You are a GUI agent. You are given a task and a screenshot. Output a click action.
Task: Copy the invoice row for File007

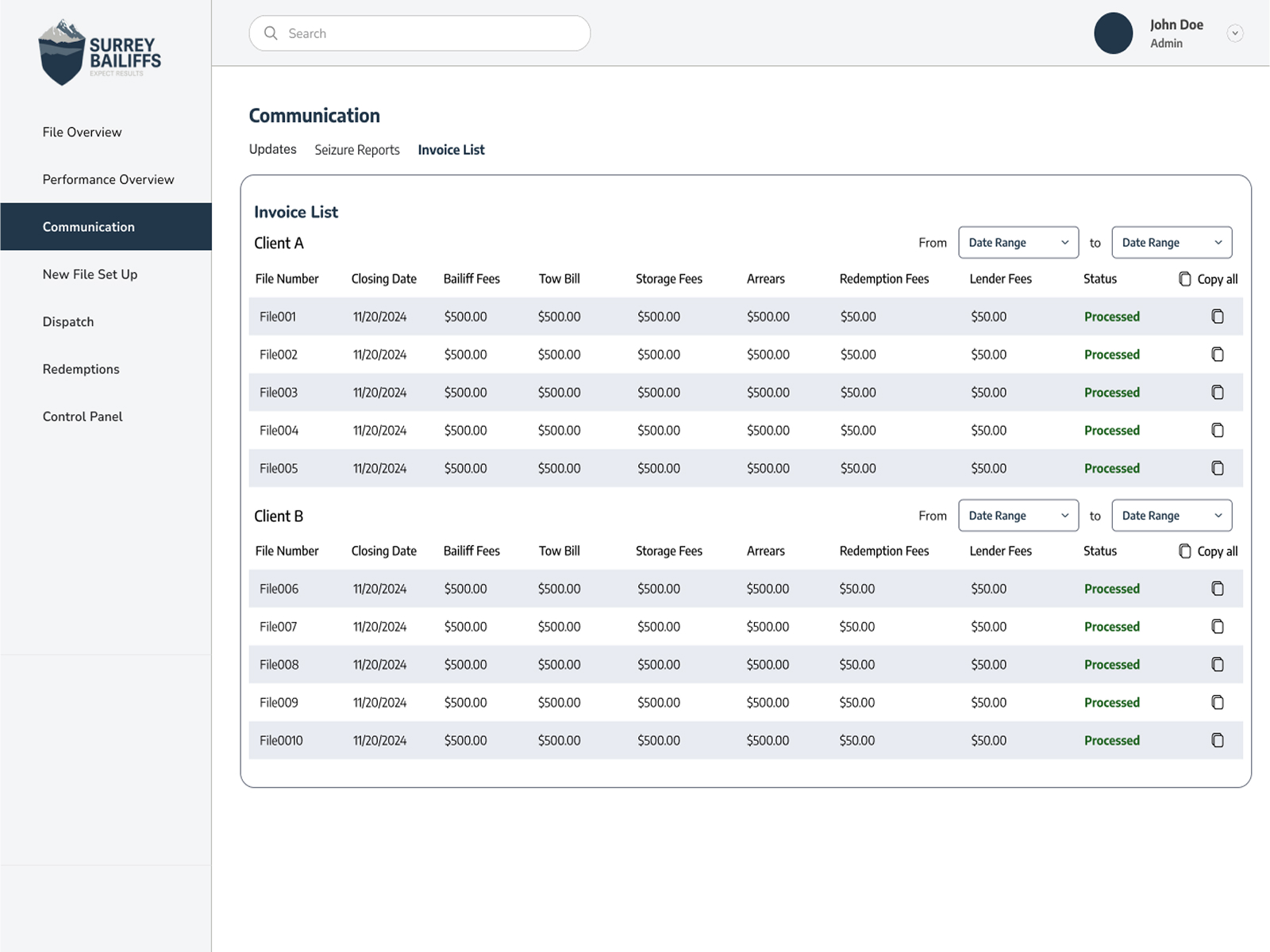[x=1218, y=626]
